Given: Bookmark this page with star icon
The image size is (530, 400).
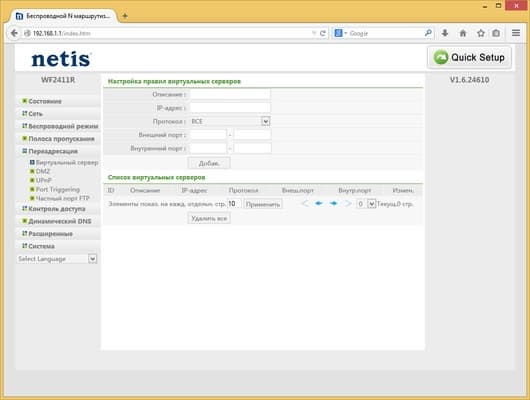Looking at the screenshot, I should coord(481,33).
